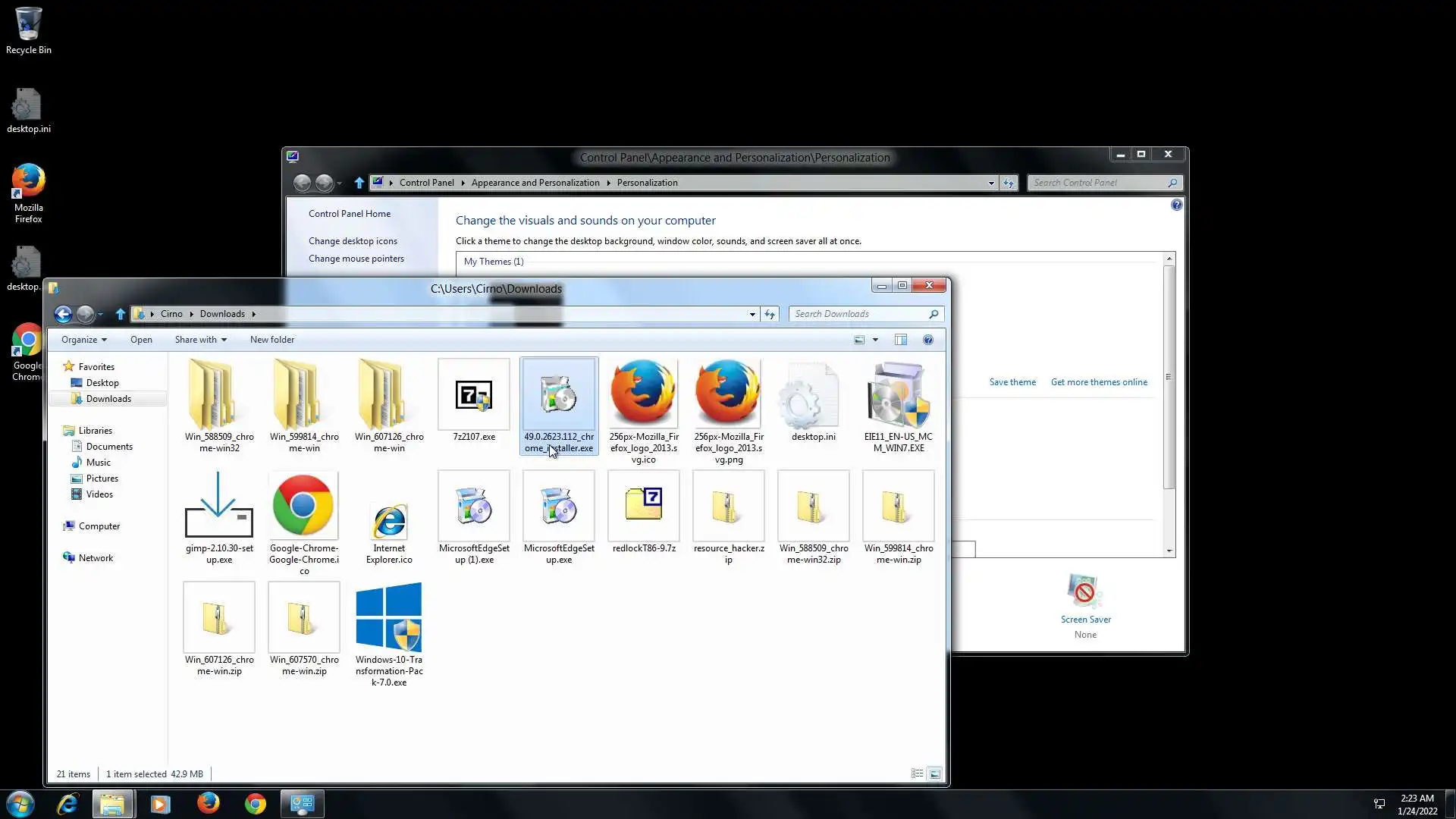The height and width of the screenshot is (819, 1456).
Task: Select the redlockT86-9.7z archive icon
Action: tap(644, 505)
